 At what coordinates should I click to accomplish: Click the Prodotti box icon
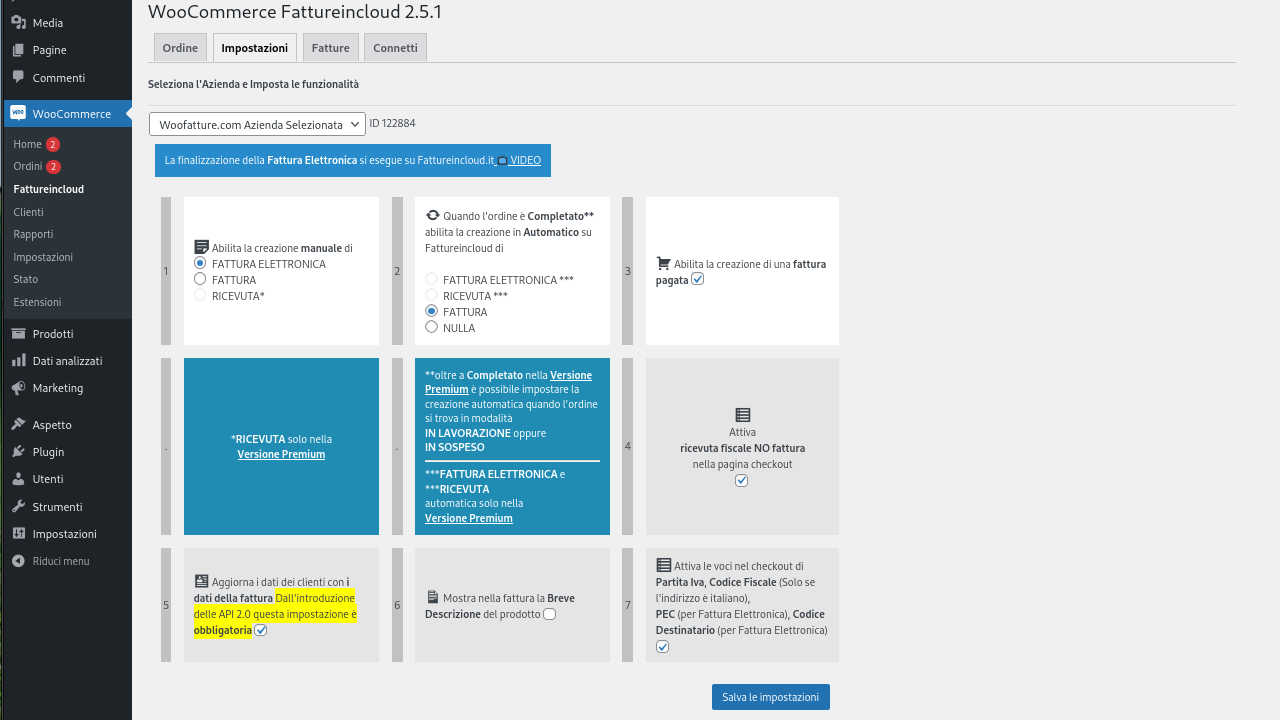pyautogui.click(x=18, y=334)
